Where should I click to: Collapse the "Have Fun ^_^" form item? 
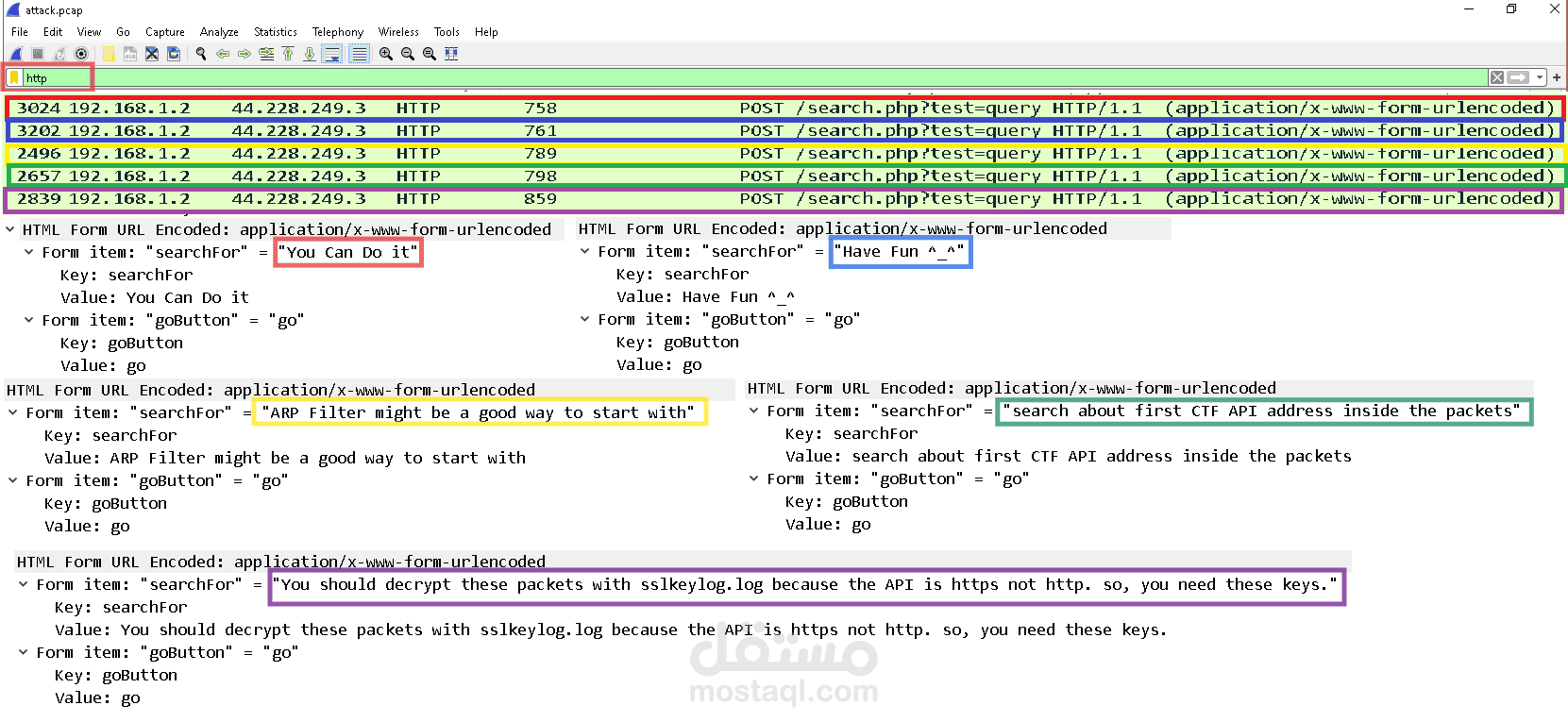tap(585, 251)
